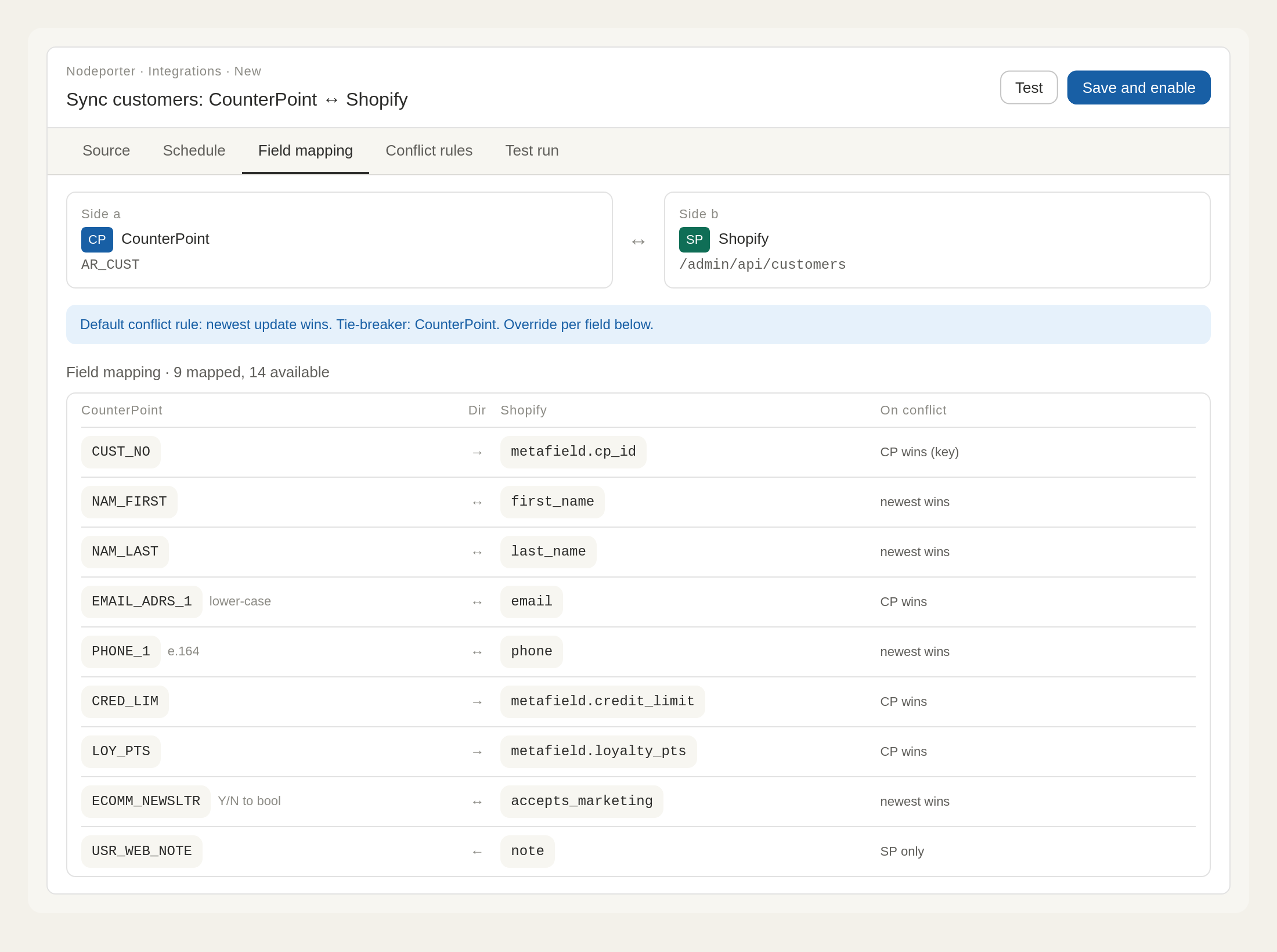Click the e.164 transform label
The image size is (1277, 952).
[183, 651]
